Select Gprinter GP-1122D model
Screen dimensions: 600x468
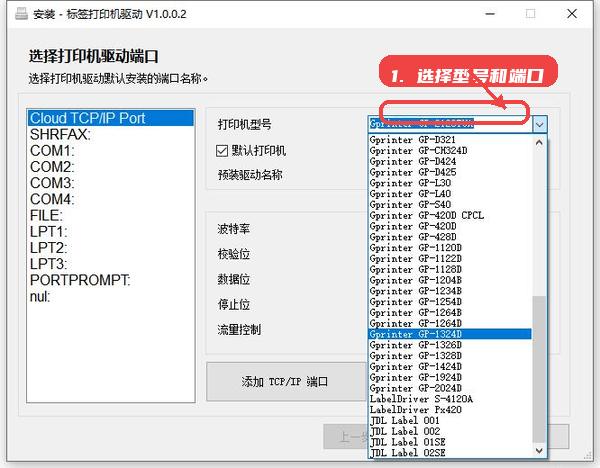(x=450, y=259)
